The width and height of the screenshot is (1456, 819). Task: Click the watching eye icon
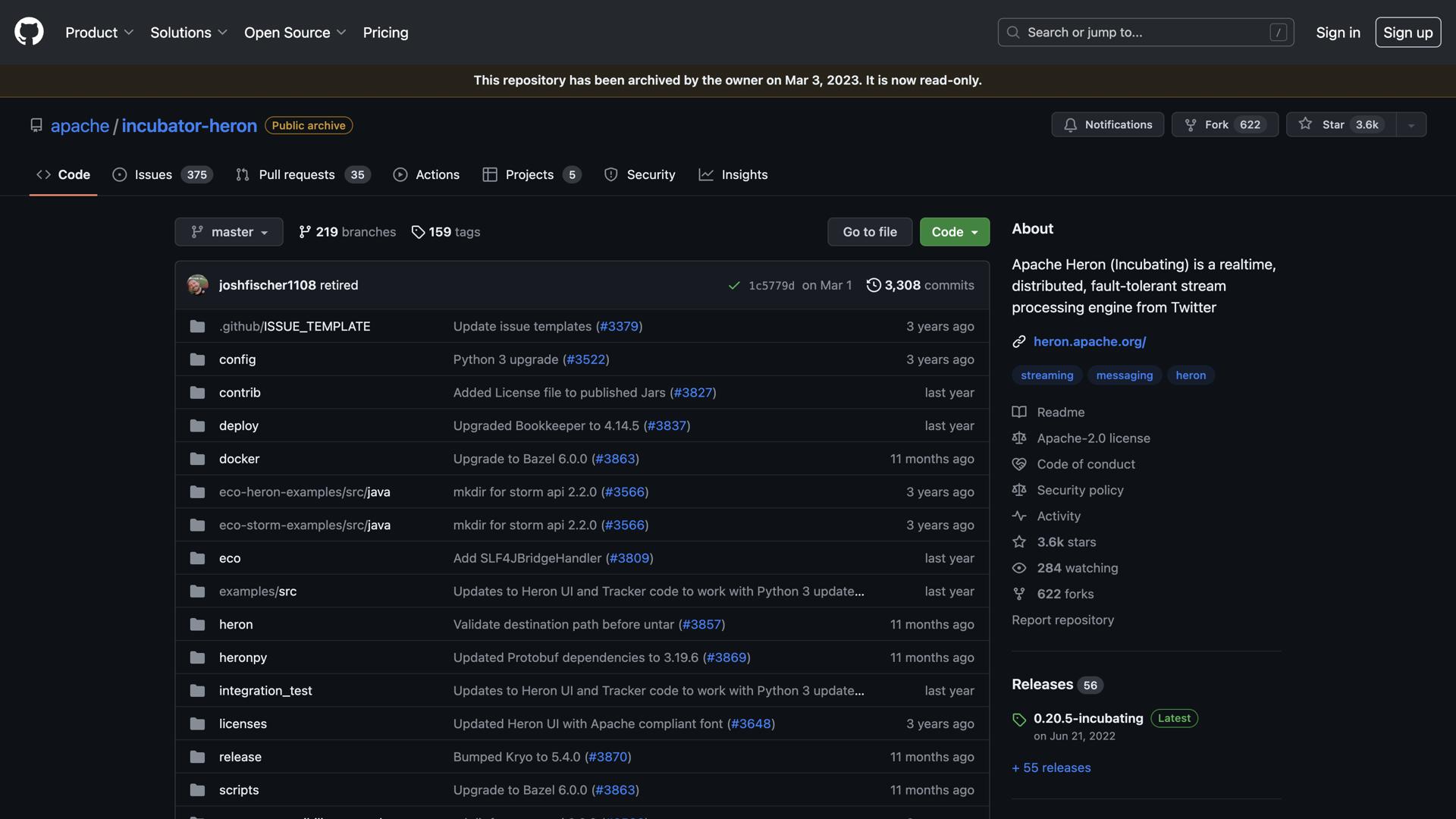click(x=1019, y=568)
